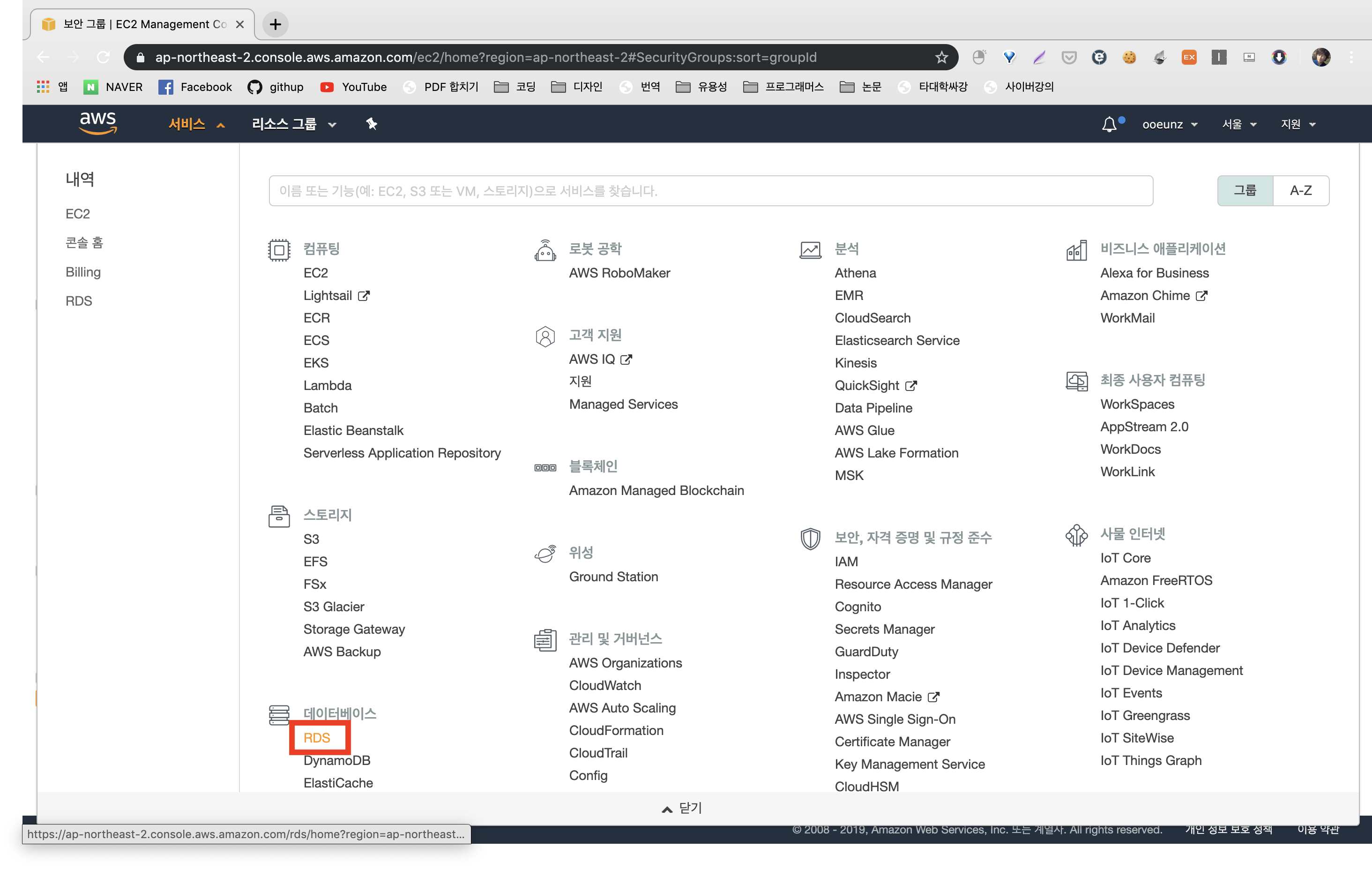Open RDS under 데이터베이스
The height and width of the screenshot is (870, 1372).
pos(317,738)
